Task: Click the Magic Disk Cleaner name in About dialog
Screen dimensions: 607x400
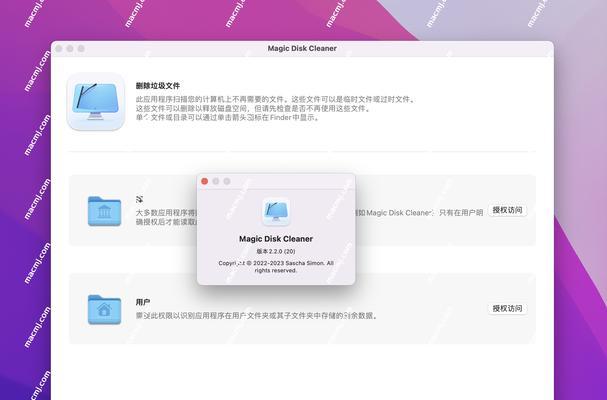Action: coord(276,239)
